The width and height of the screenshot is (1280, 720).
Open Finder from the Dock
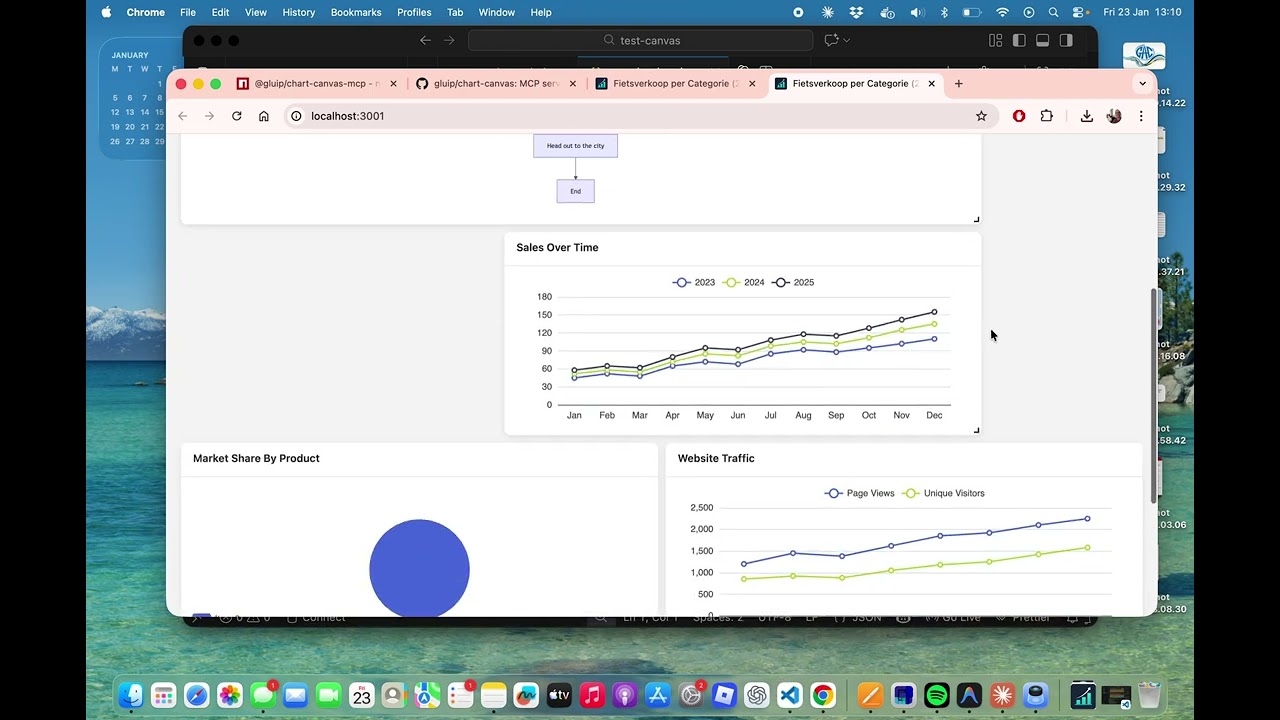[x=131, y=695]
